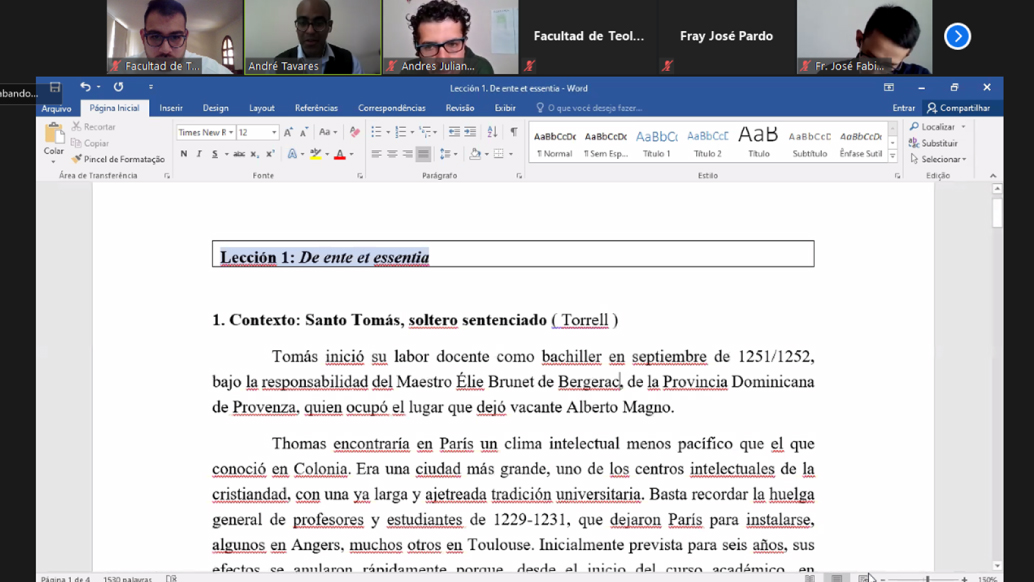
Task: Click the Compartilhar share button
Action: click(x=959, y=108)
